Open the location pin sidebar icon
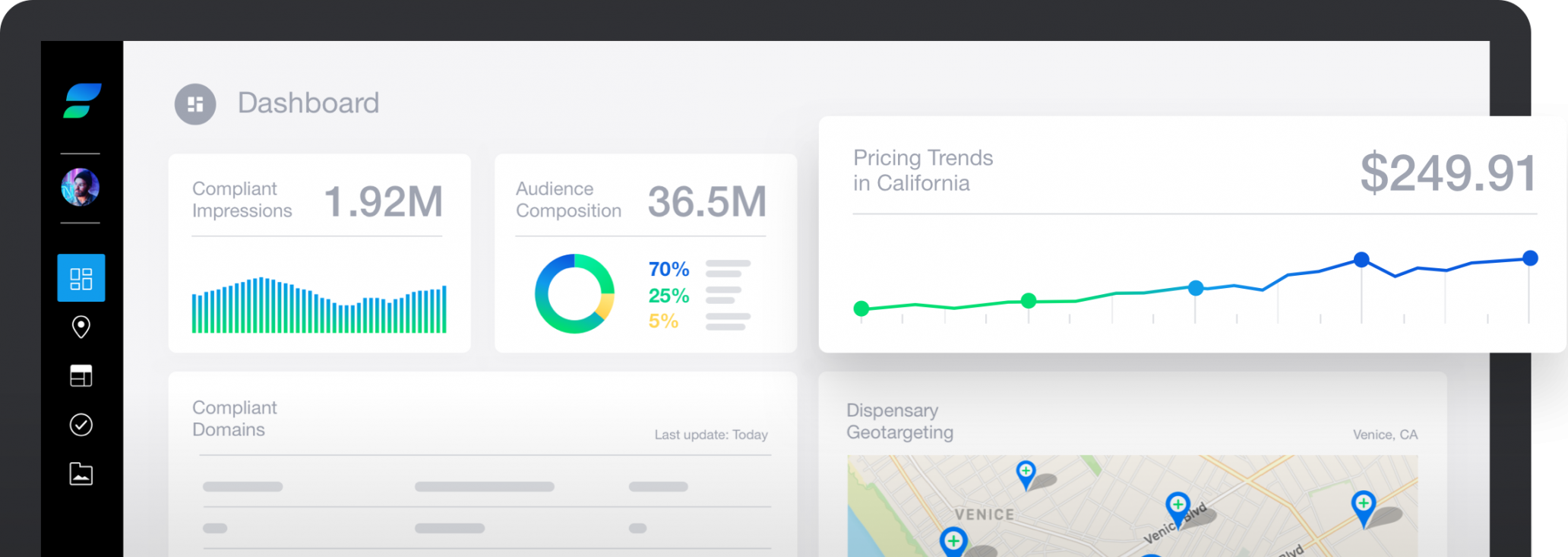Screen dimensions: 1568x557 pyautogui.click(x=81, y=327)
